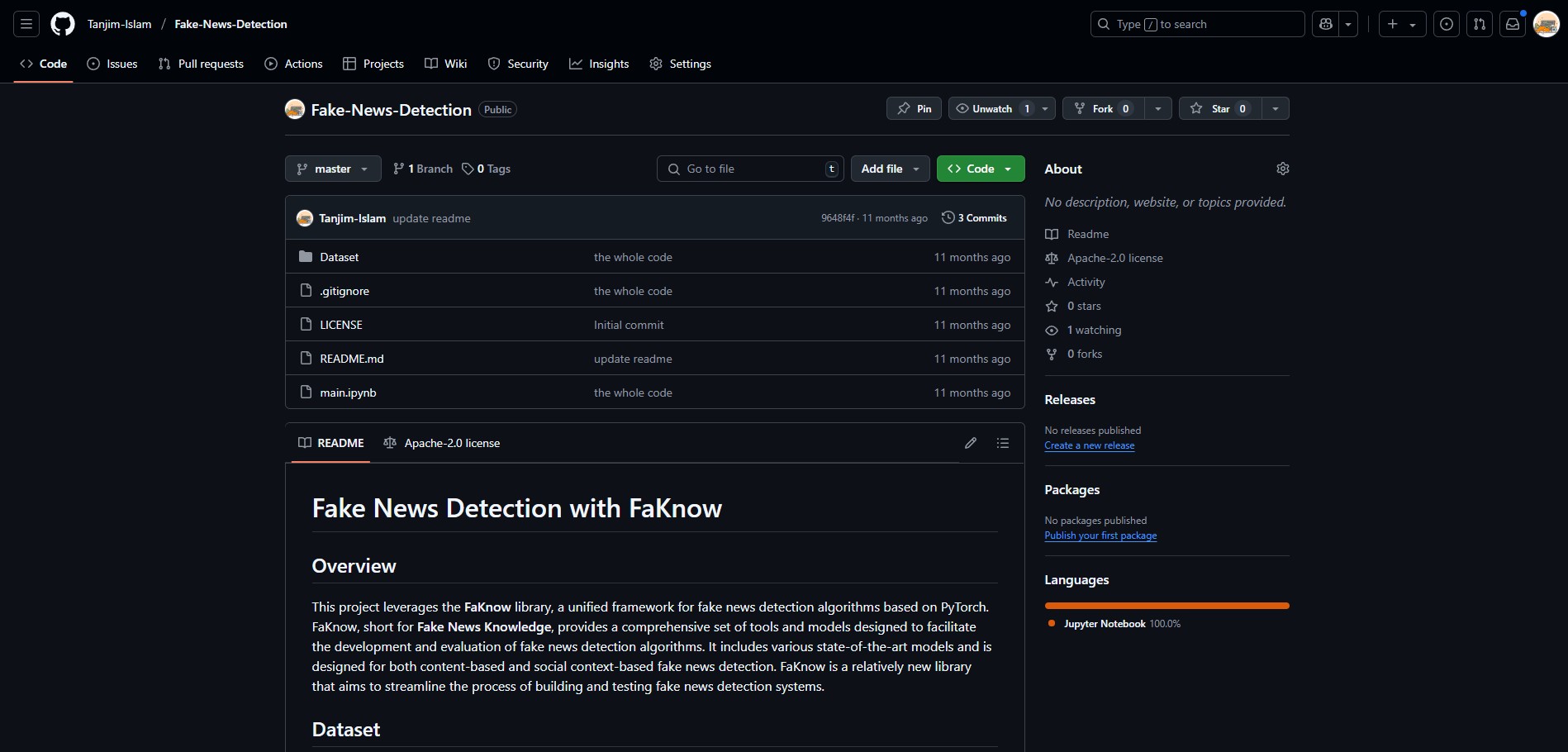
Task: Open the green Code dropdown
Action: [x=981, y=169]
